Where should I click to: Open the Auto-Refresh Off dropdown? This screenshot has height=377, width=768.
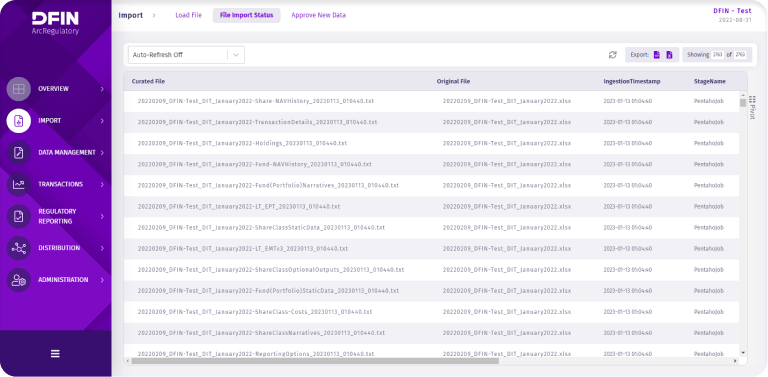tap(186, 55)
